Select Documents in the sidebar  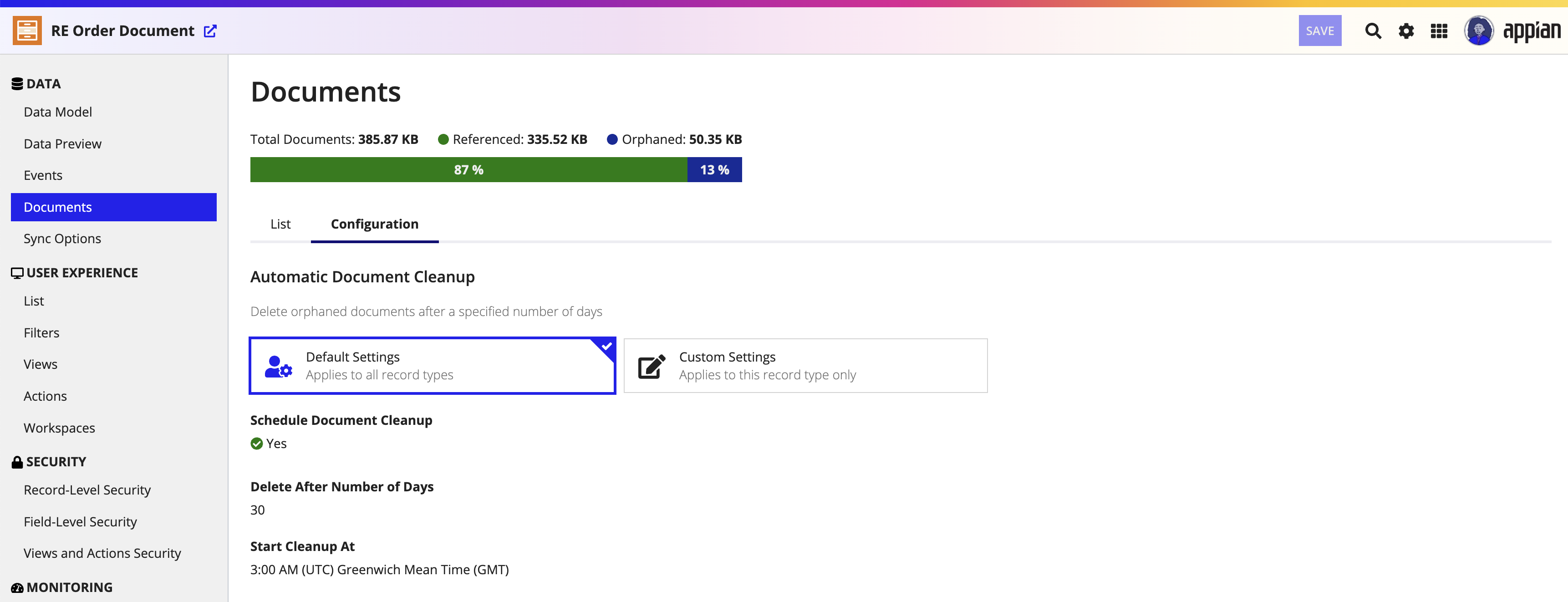pos(114,207)
